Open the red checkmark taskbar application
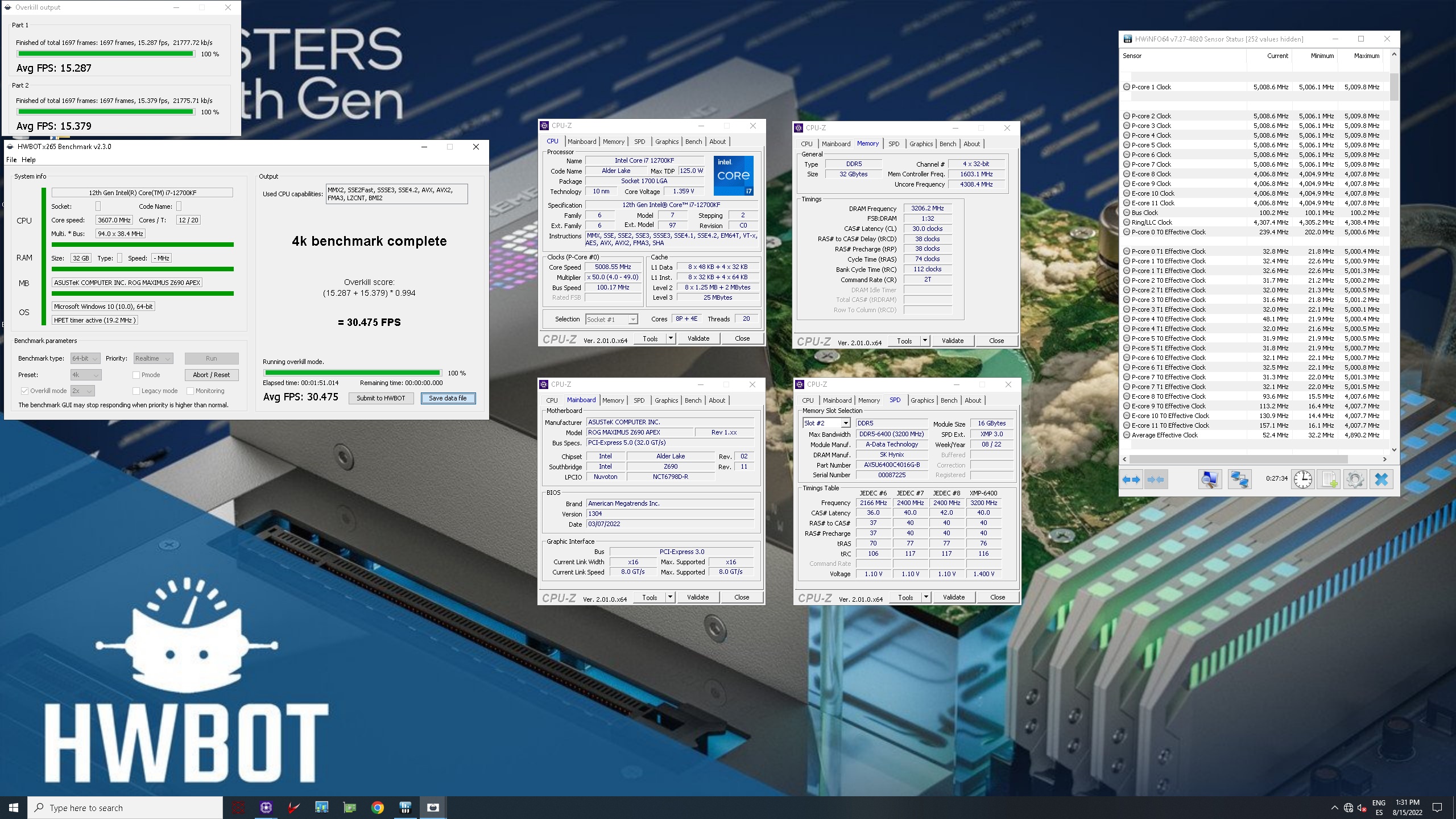This screenshot has height=819, width=1456. pos(294,808)
